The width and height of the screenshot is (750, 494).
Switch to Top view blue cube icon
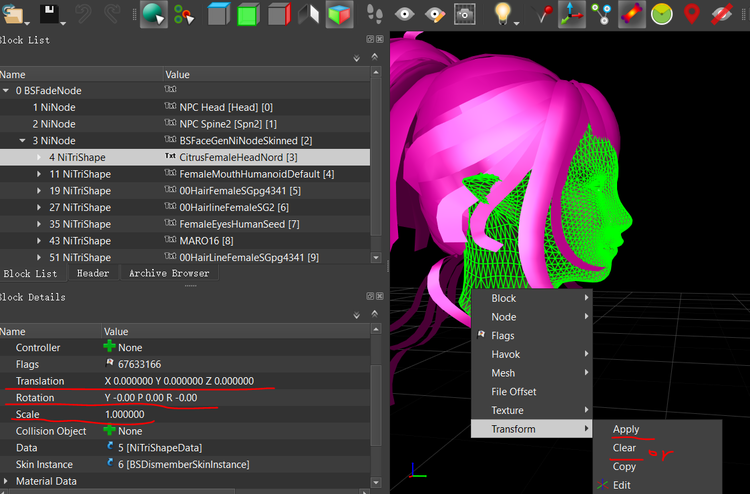(219, 14)
